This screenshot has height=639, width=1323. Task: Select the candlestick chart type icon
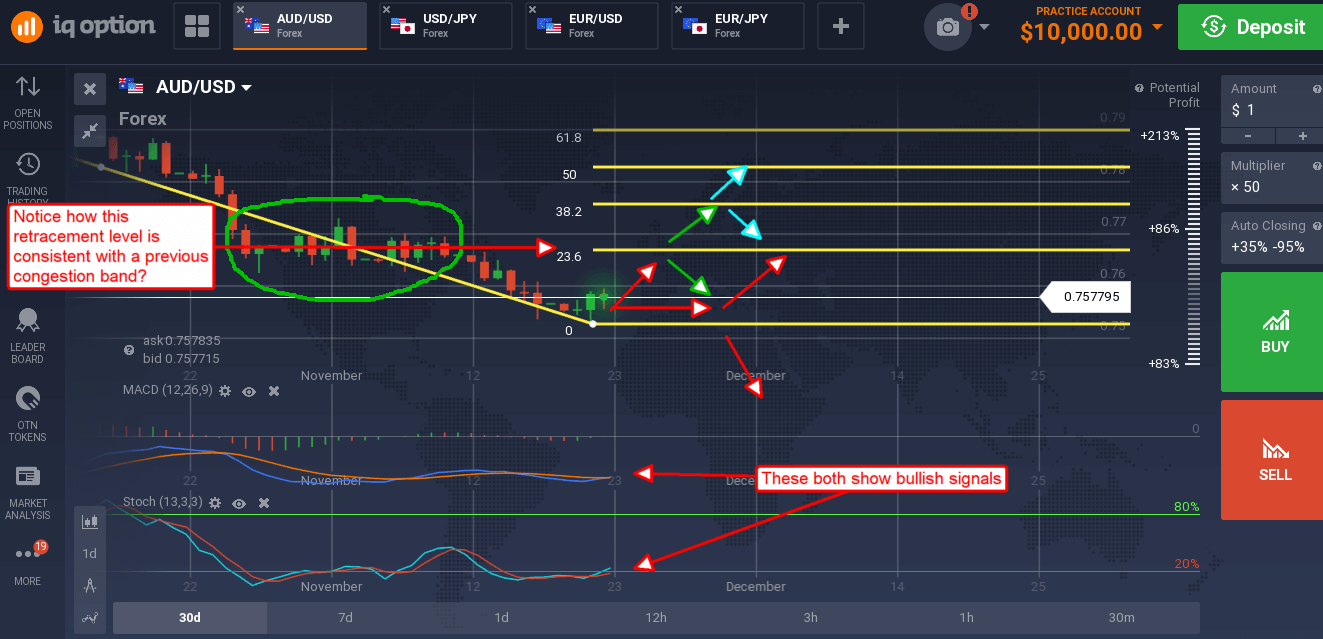tap(89, 520)
